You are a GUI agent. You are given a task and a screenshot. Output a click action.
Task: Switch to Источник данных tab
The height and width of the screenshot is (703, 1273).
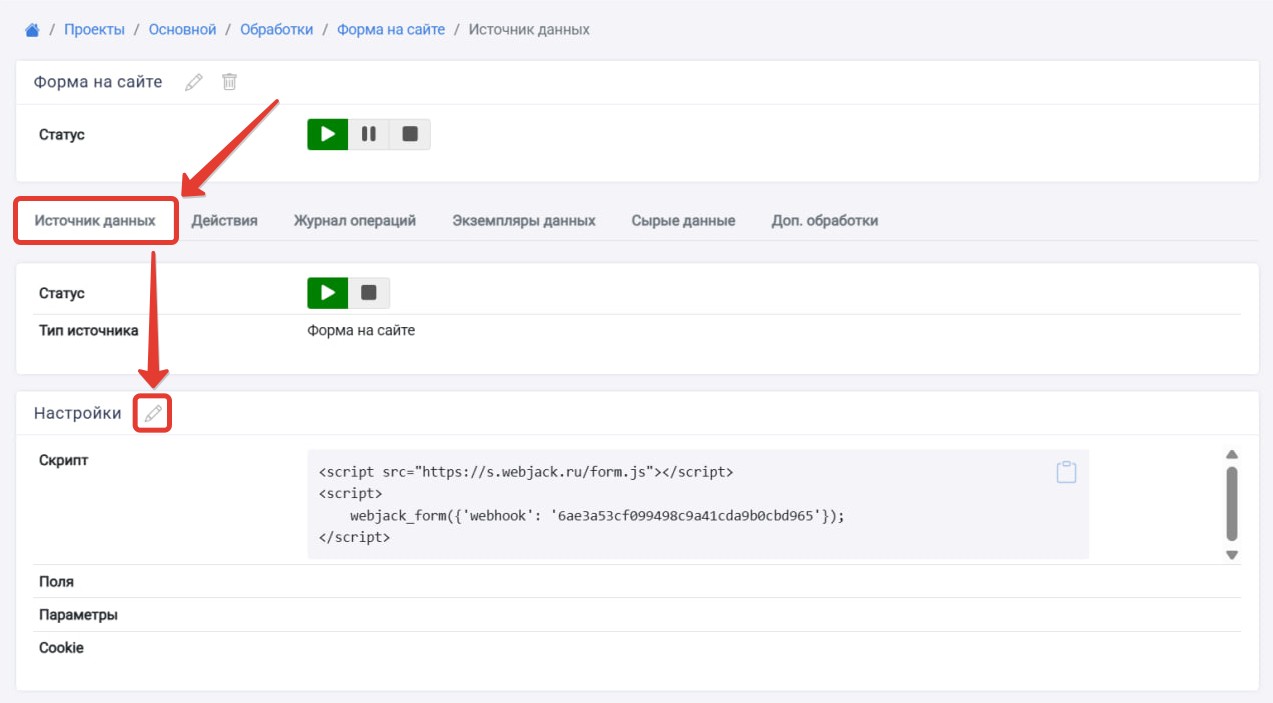[x=95, y=221]
